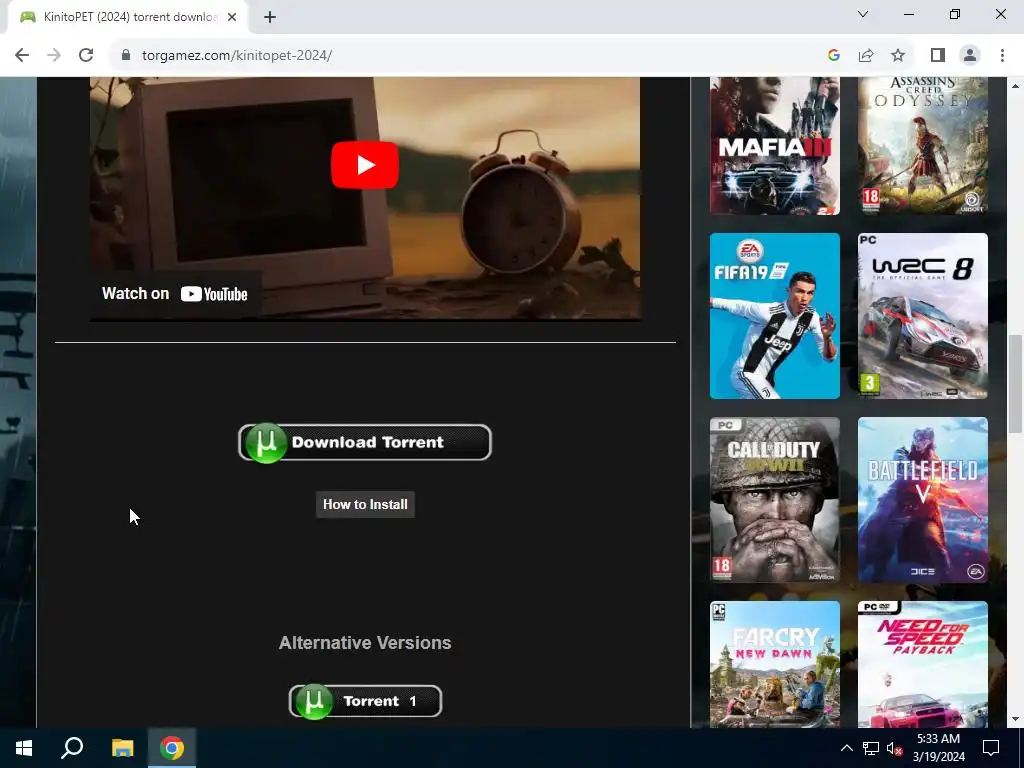Screen dimensions: 1024x768
Task: Open a new browser tab
Action: pyautogui.click(x=270, y=18)
